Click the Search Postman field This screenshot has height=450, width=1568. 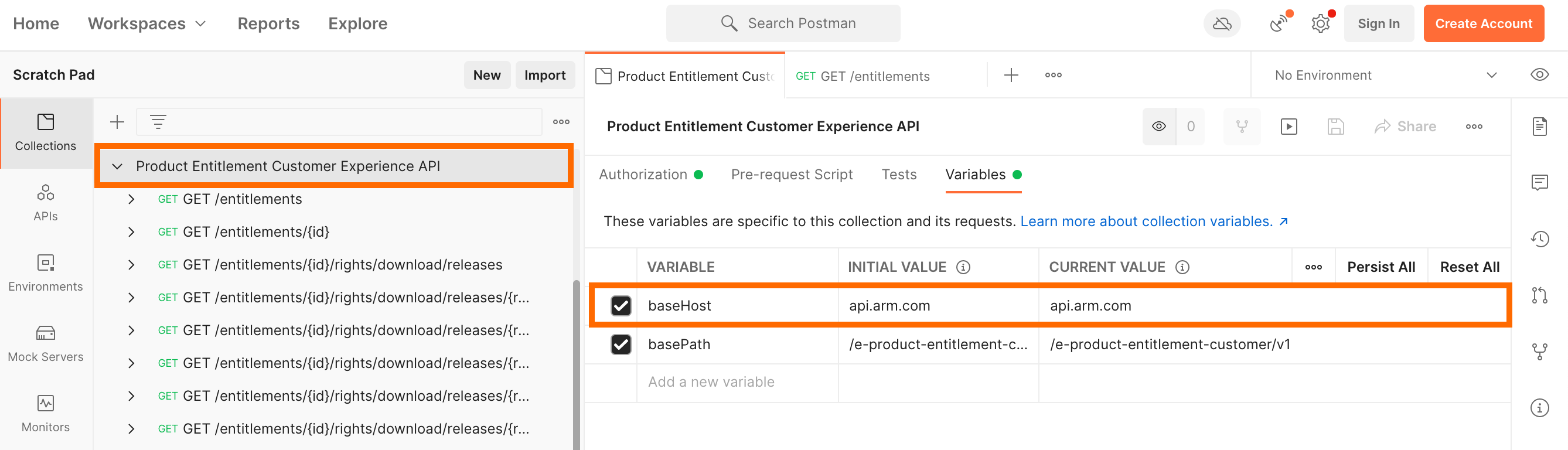coord(783,24)
